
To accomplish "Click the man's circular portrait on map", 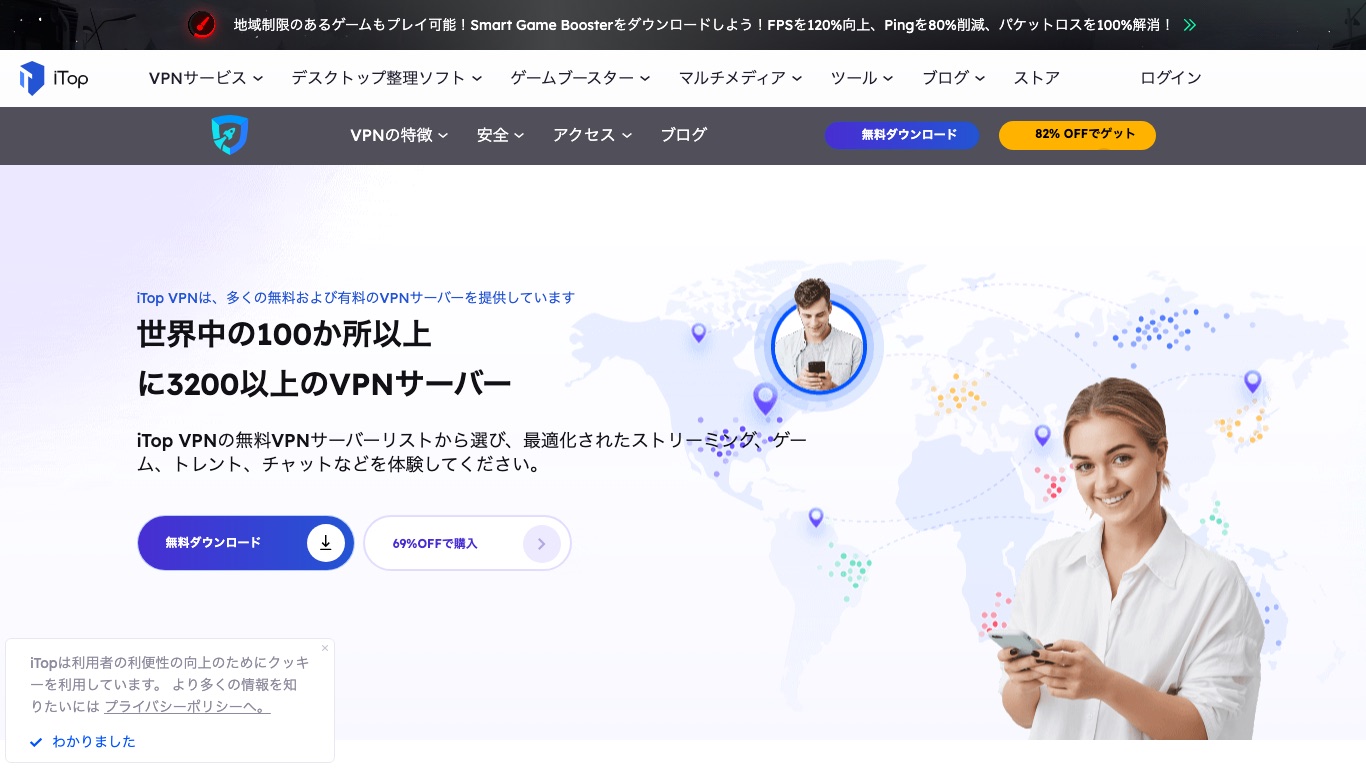I will tap(819, 346).
